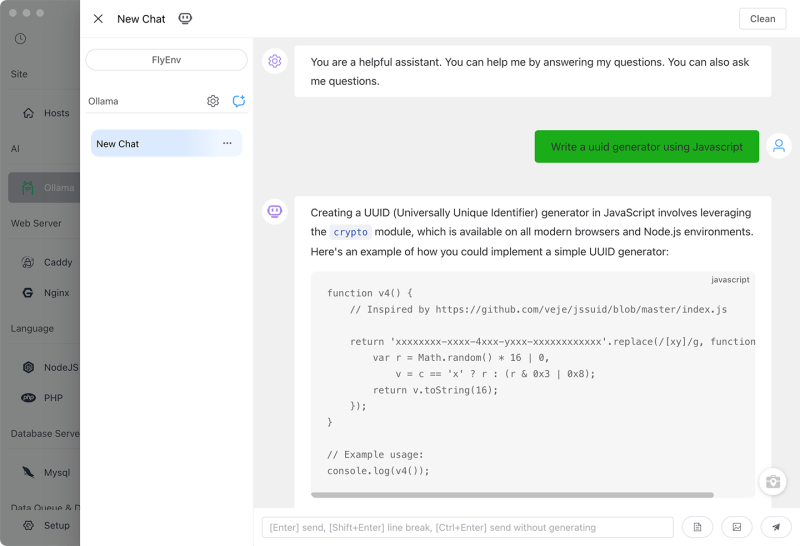Click the assistant robot avatar
Screen dimensions: 800x546
275,211
